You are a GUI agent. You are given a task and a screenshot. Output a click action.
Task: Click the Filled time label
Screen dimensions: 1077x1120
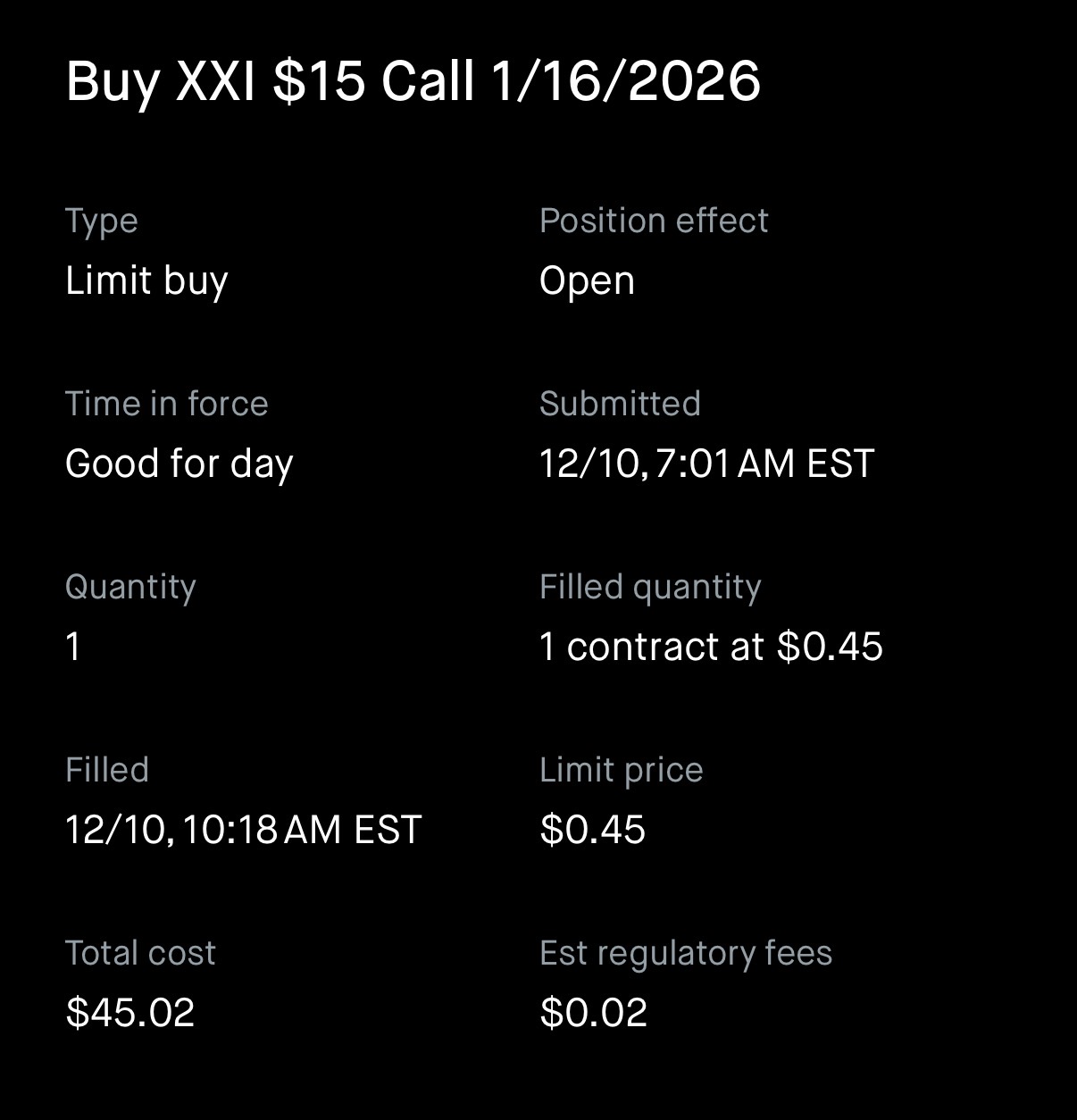coord(106,770)
